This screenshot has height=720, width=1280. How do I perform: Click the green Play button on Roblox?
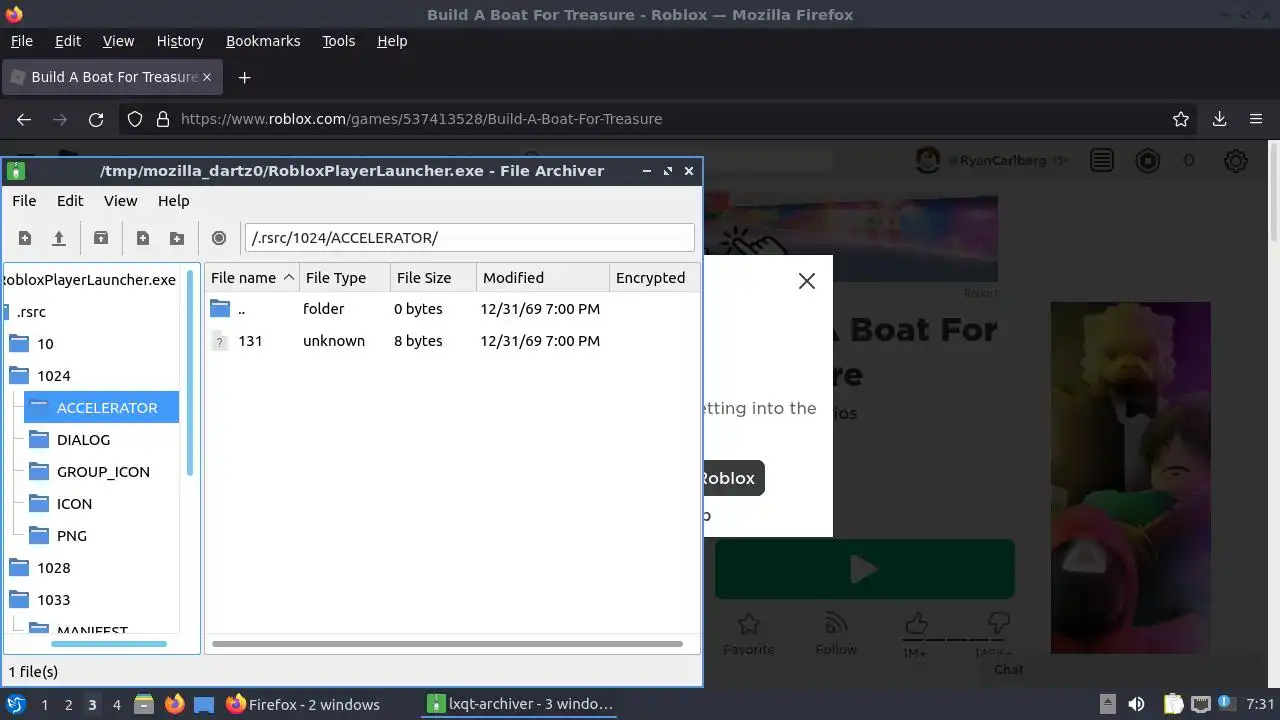pyautogui.click(x=864, y=569)
